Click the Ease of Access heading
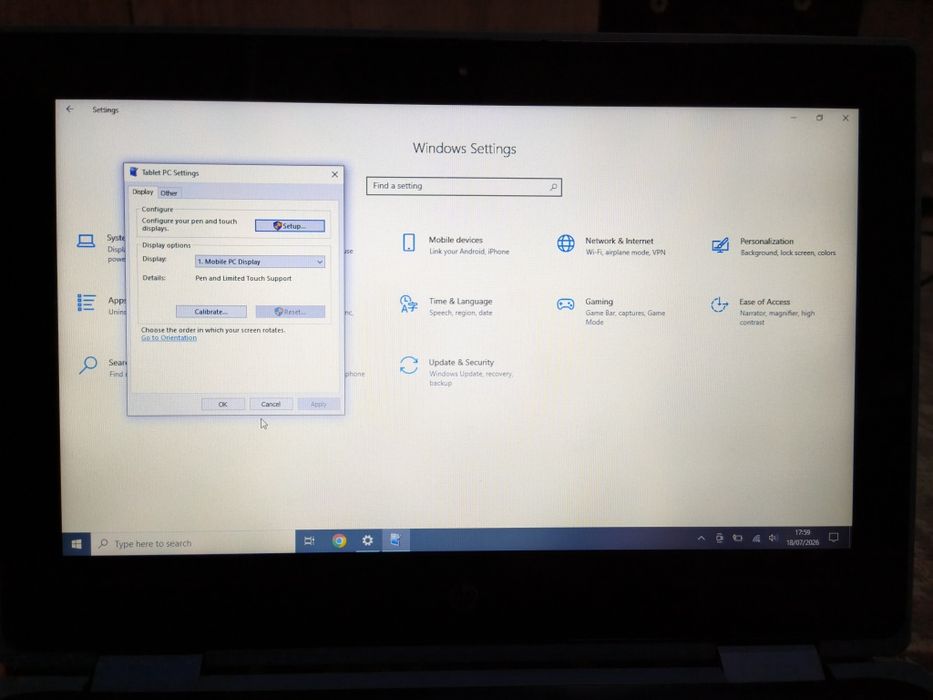 click(x=765, y=302)
